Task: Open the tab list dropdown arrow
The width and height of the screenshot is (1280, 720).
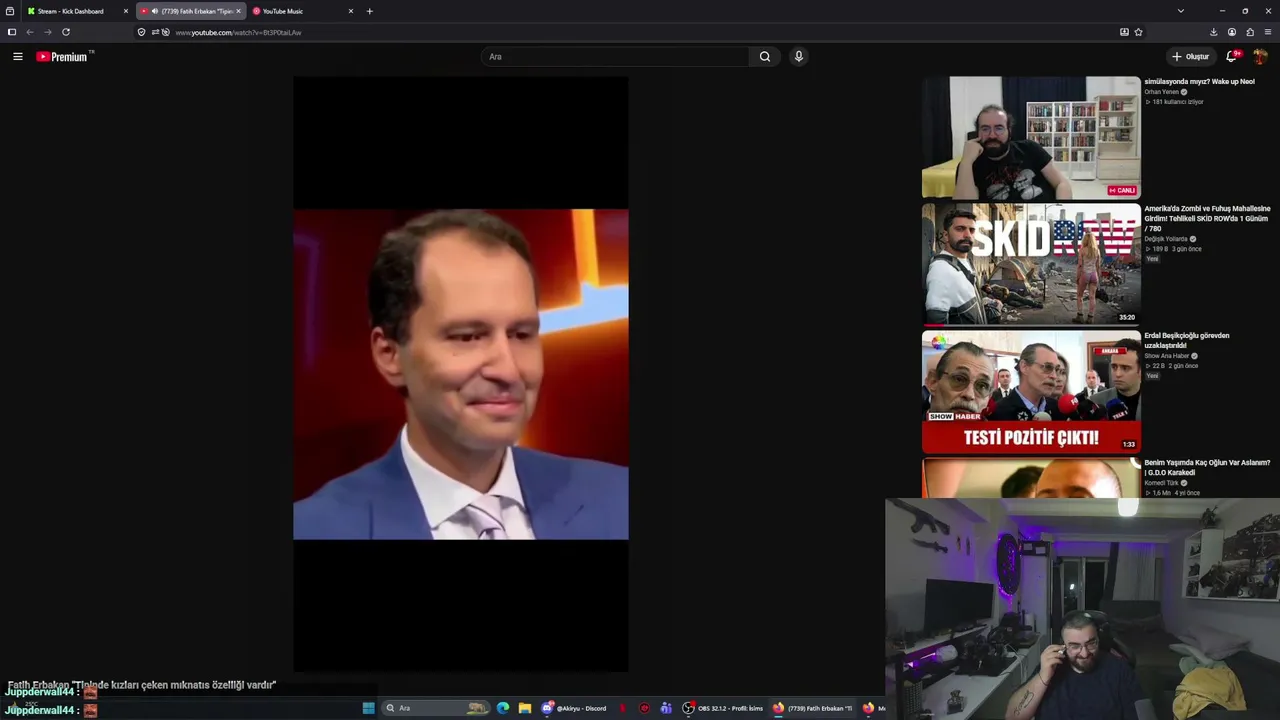Action: coord(1181,11)
